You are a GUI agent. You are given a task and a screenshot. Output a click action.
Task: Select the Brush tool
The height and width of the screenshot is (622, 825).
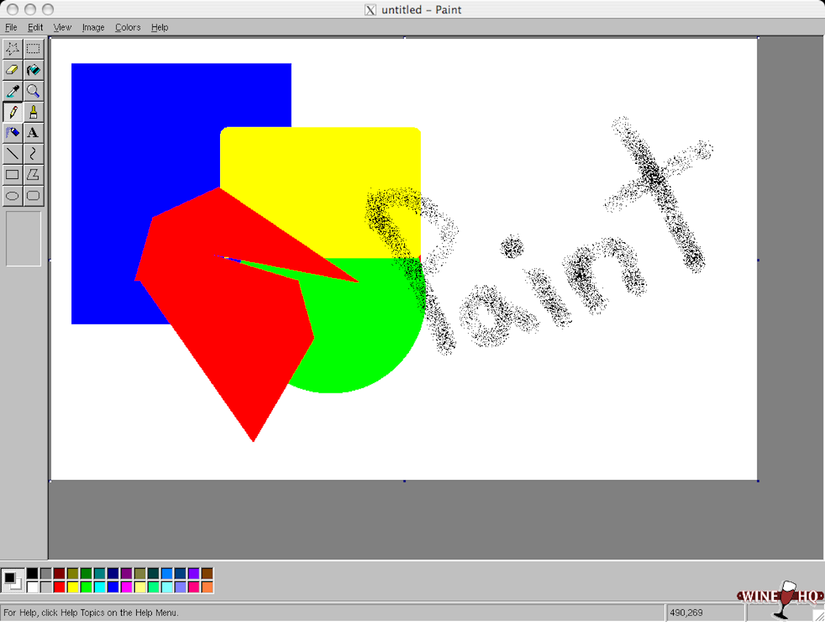32,111
